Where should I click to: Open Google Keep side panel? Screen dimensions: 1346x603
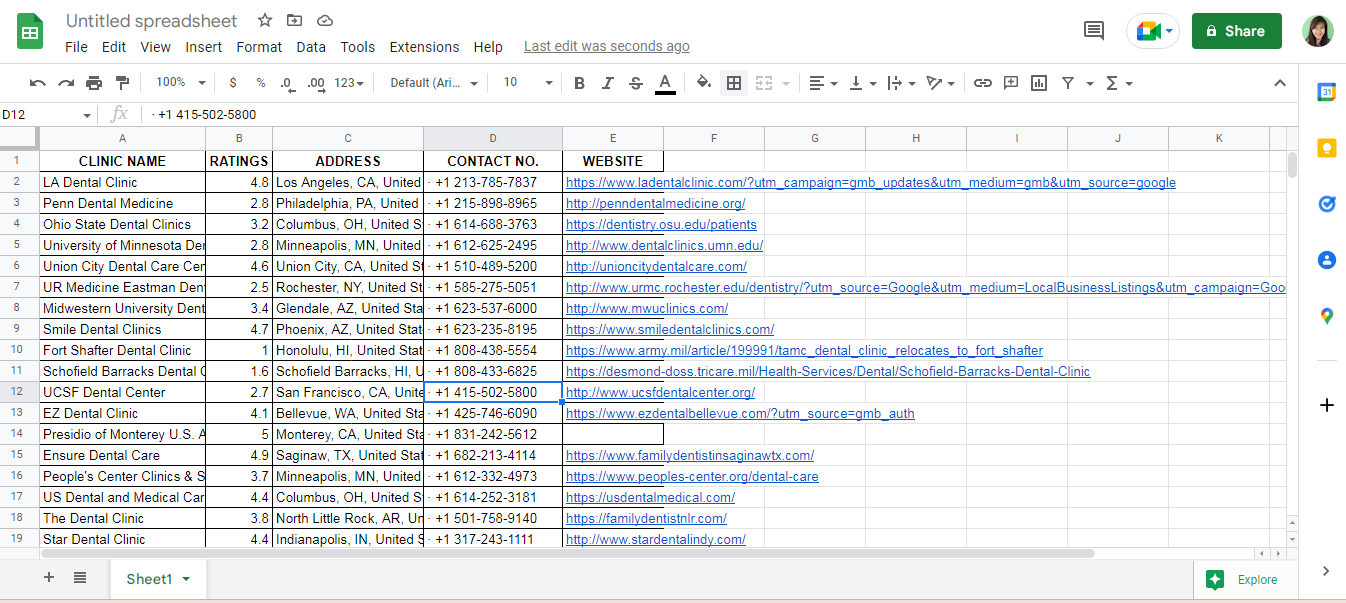coord(1326,148)
